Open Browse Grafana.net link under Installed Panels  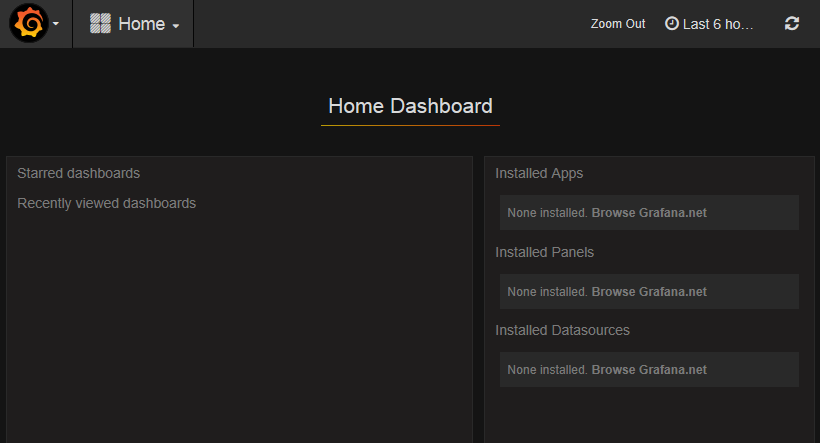(649, 292)
